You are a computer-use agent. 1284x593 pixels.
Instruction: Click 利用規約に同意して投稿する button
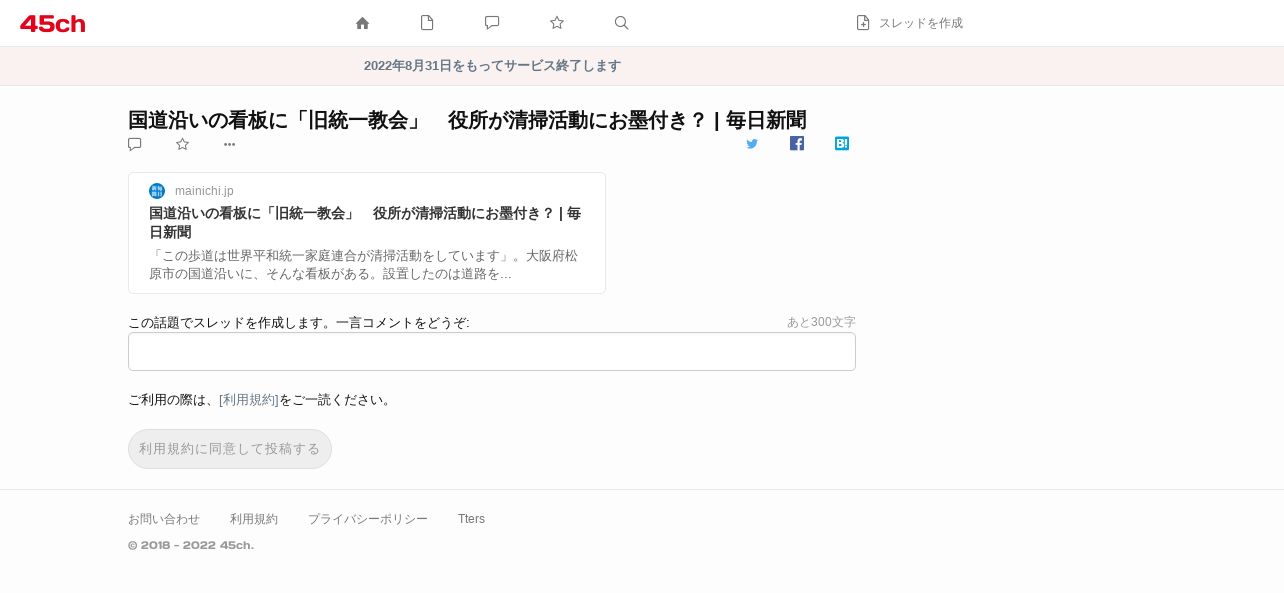230,449
